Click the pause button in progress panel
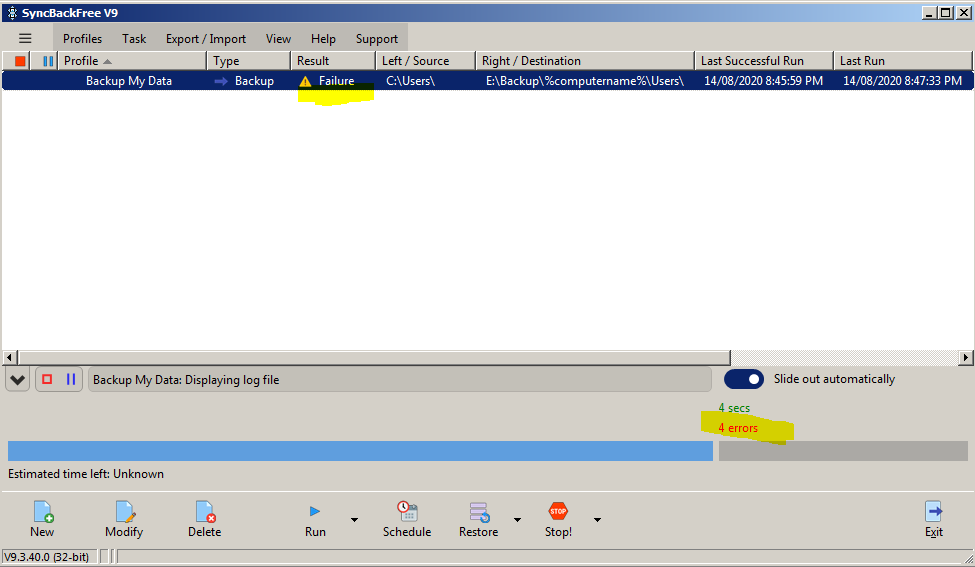This screenshot has width=975, height=567. (71, 379)
